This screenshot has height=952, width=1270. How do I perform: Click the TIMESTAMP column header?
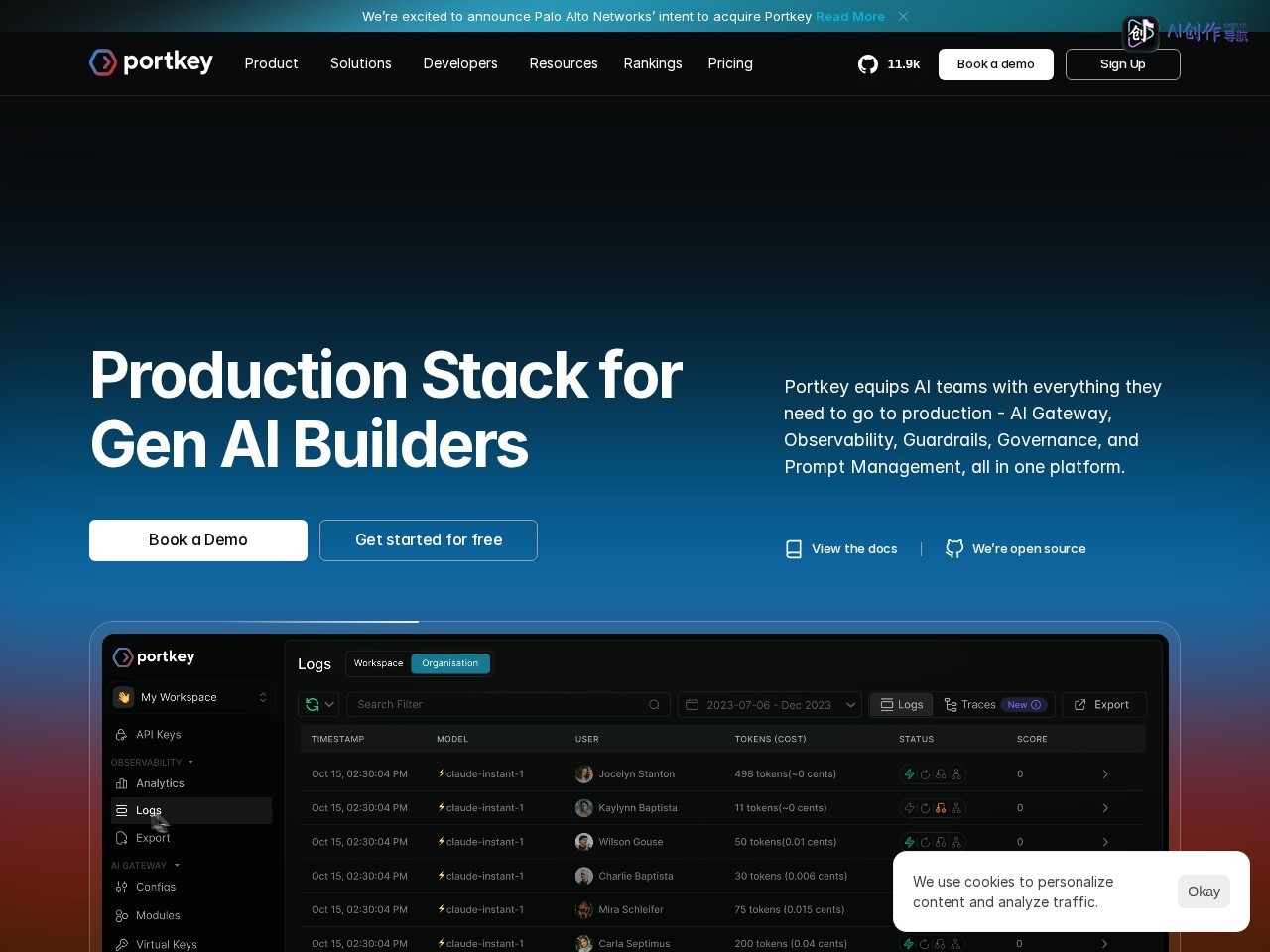pyautogui.click(x=337, y=739)
